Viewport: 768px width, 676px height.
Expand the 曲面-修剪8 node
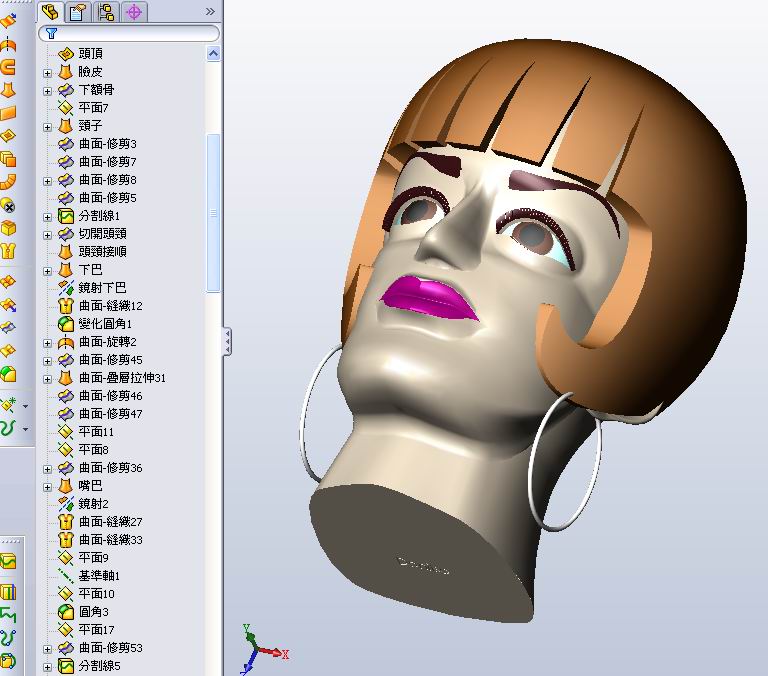click(x=48, y=181)
